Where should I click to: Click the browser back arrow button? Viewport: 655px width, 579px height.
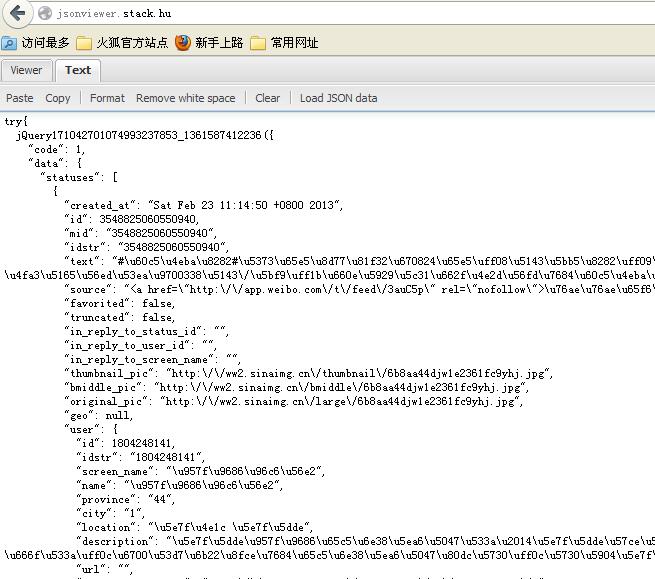coord(17,13)
